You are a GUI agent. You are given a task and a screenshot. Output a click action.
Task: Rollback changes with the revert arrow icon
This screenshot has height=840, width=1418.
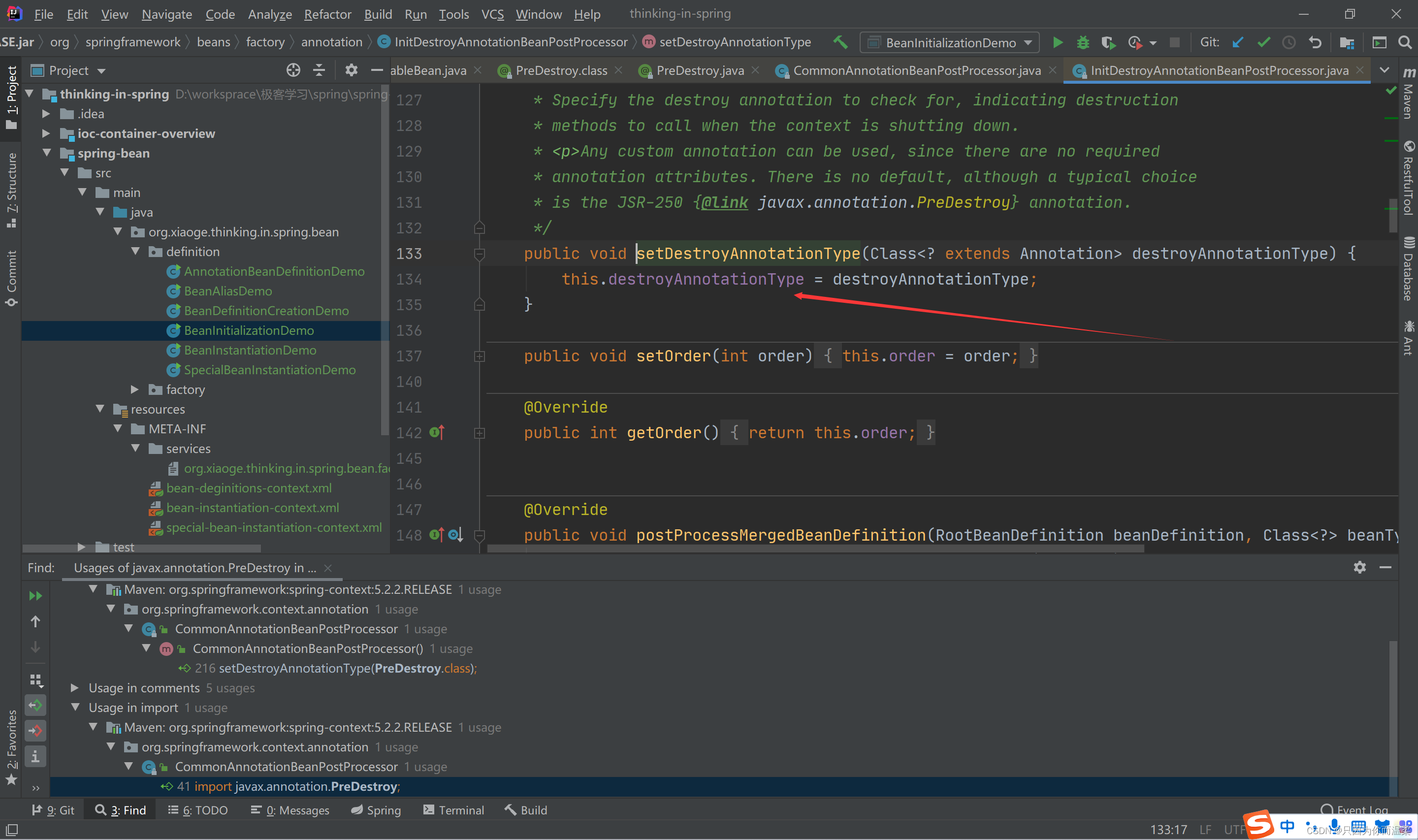(x=1315, y=42)
